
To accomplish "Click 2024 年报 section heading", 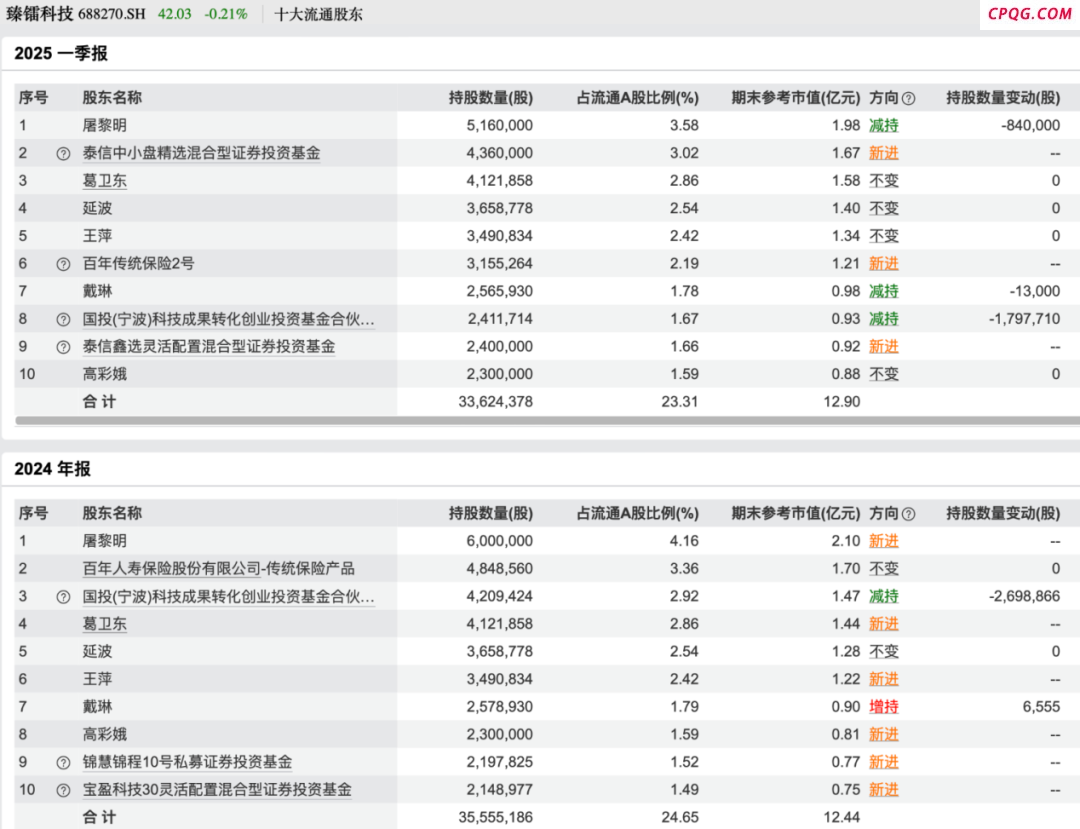I will (x=52, y=469).
